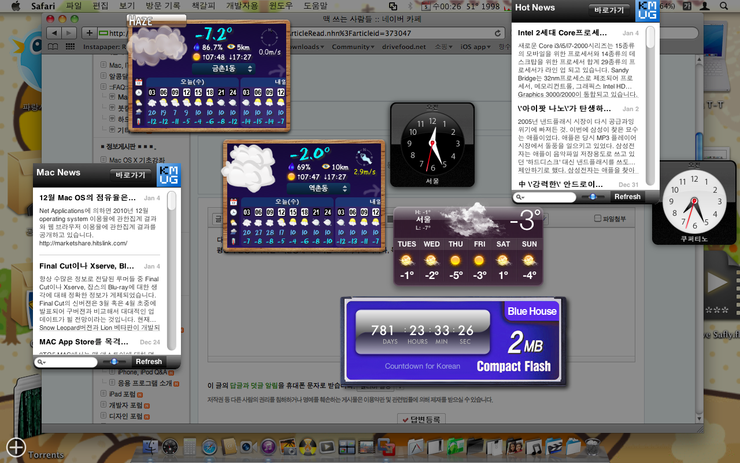Open drivefood.net bookmark in Safari
This screenshot has height=463, width=740.
[404, 47]
